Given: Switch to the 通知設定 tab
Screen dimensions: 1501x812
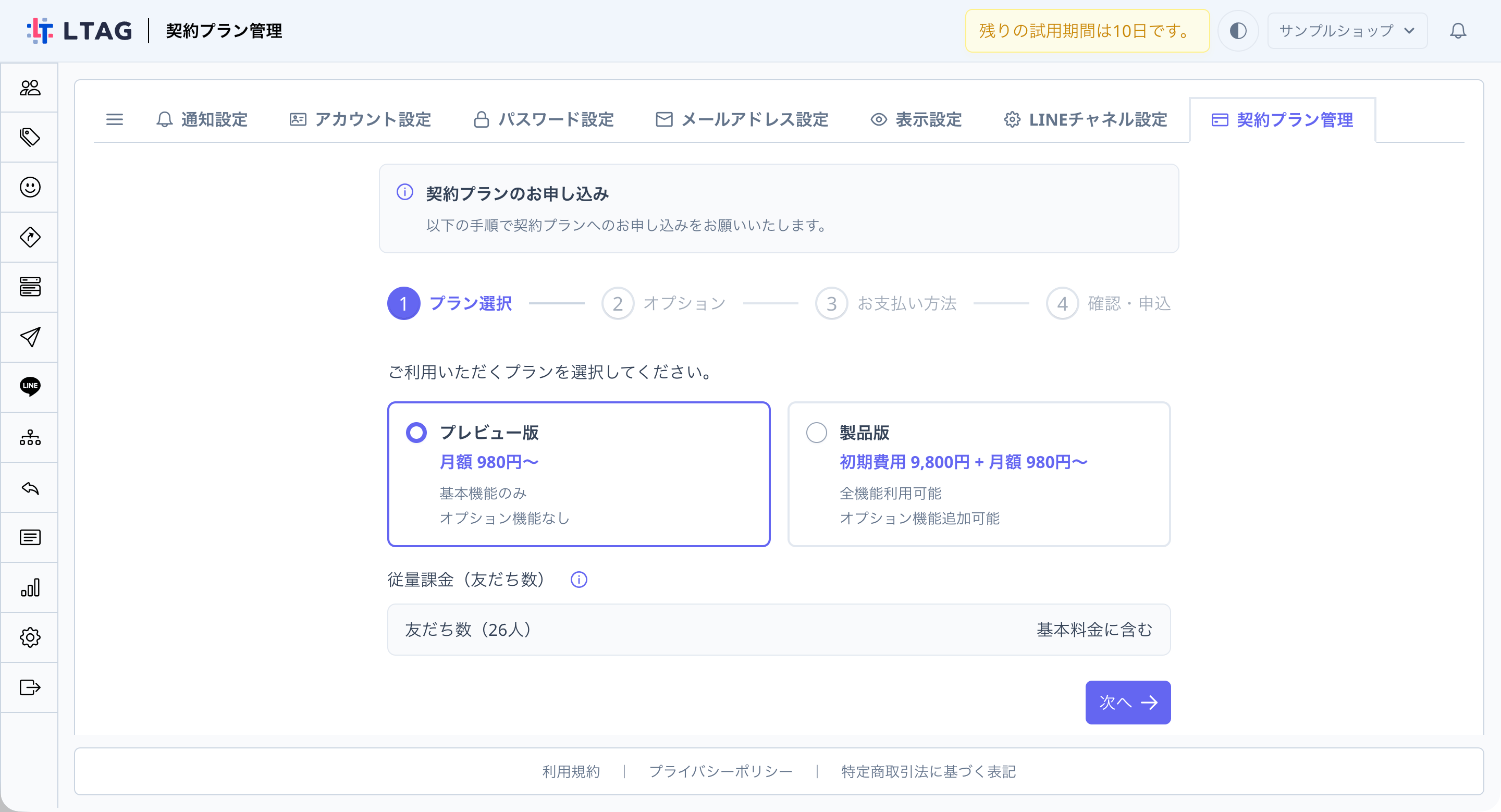Looking at the screenshot, I should (x=202, y=119).
